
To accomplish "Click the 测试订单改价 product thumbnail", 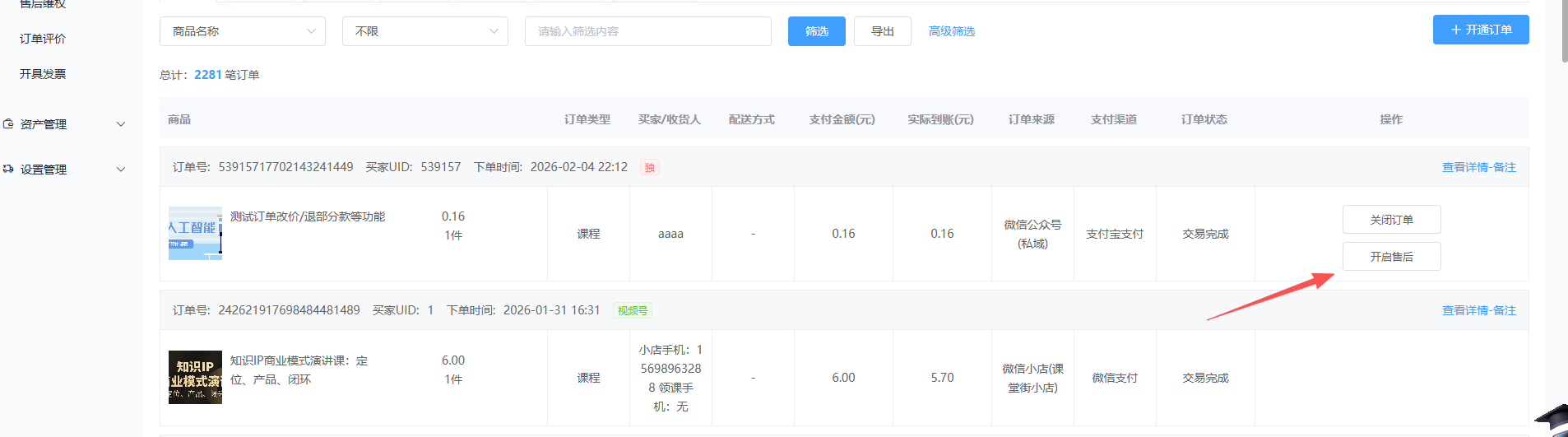I will [195, 234].
